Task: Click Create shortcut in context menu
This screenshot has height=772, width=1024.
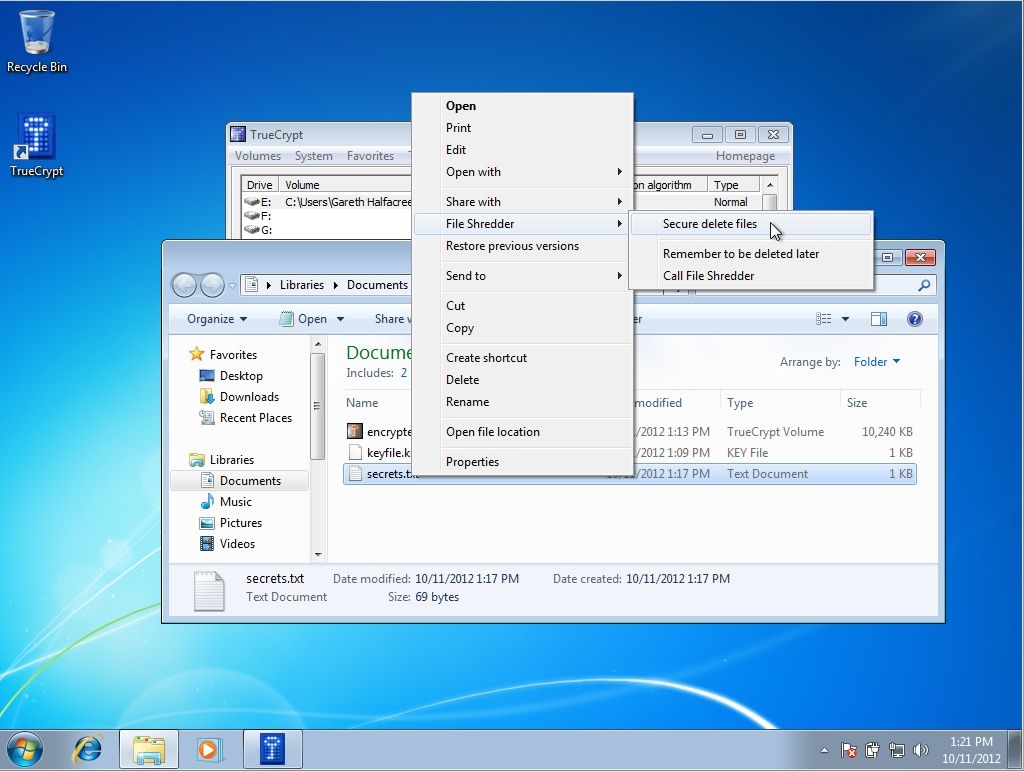Action: (523, 358)
